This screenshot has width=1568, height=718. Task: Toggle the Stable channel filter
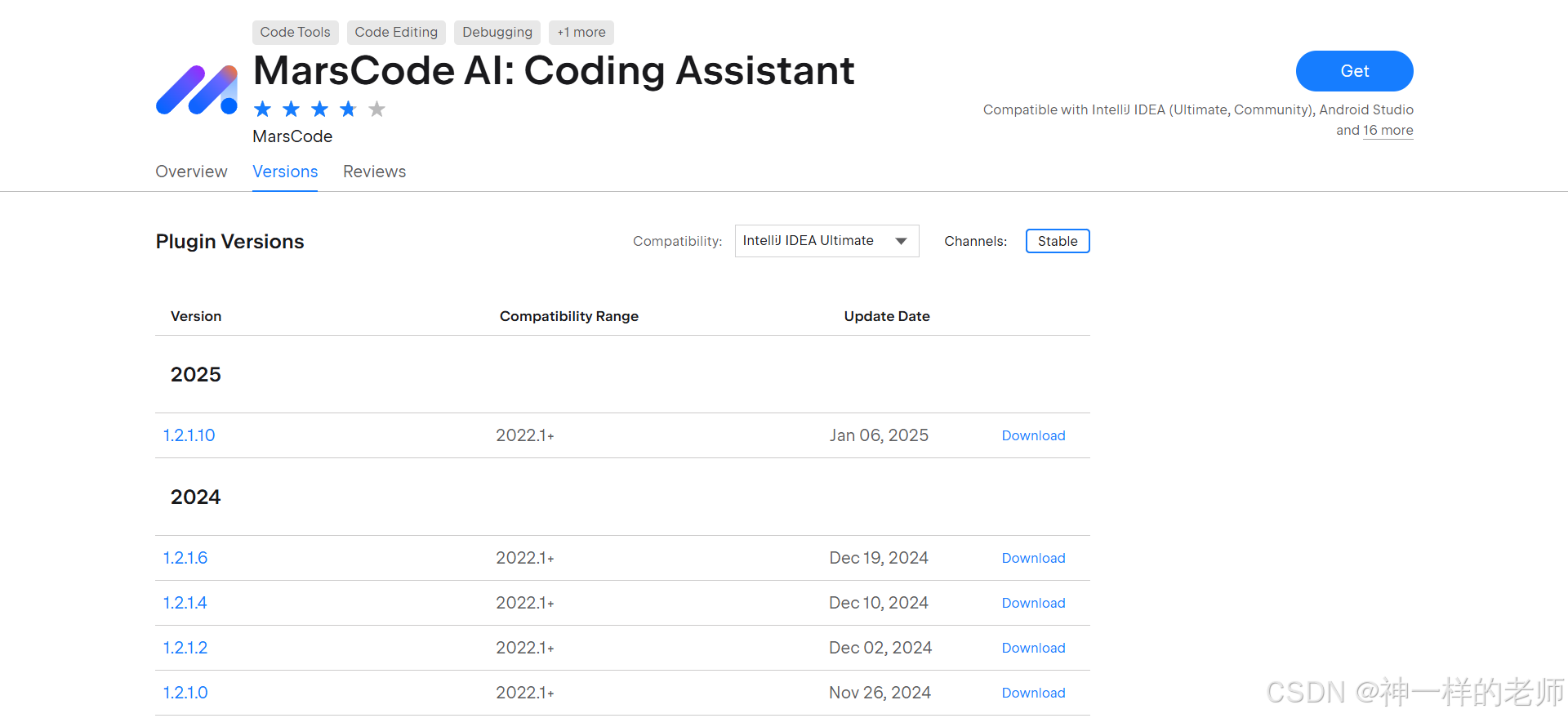tap(1058, 241)
